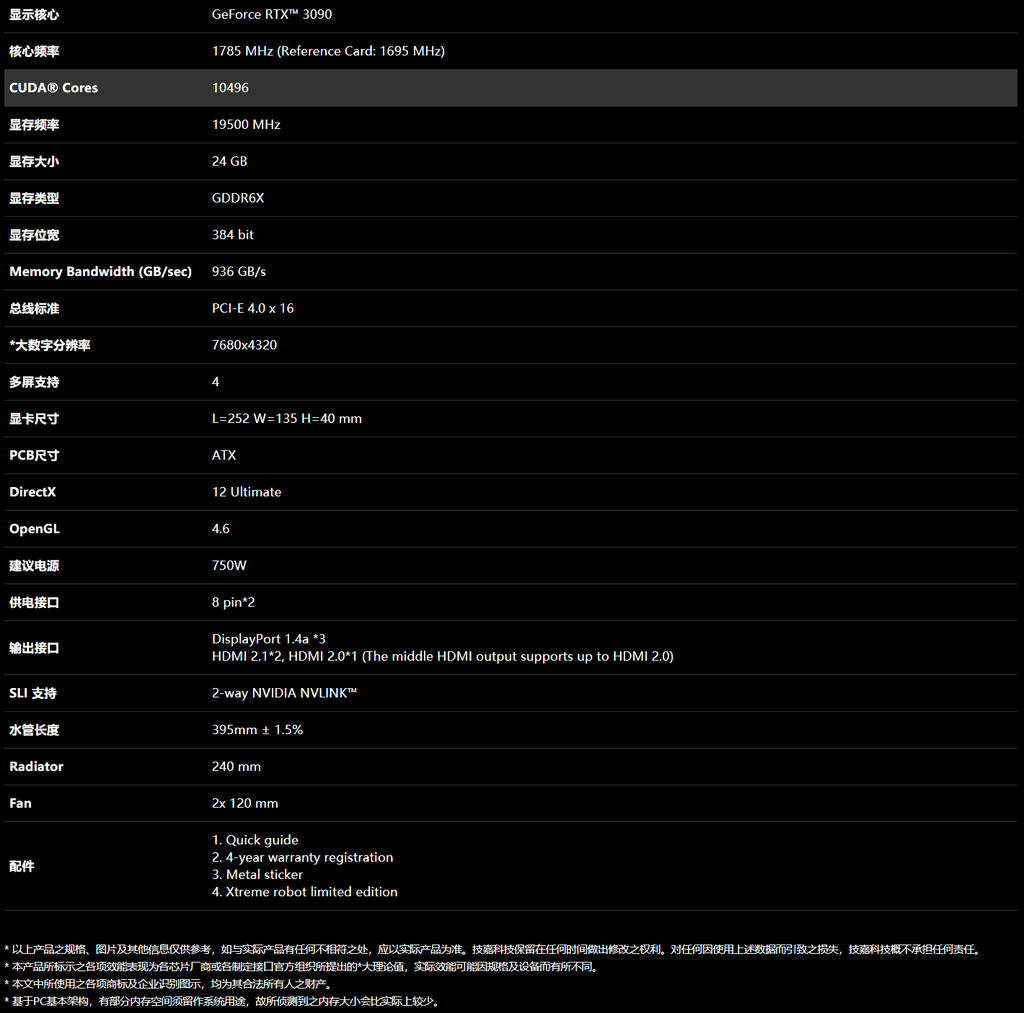The image size is (1024, 1013).
Task: Click the Memory Bandwidth (GB/sec) label
Action: [101, 272]
